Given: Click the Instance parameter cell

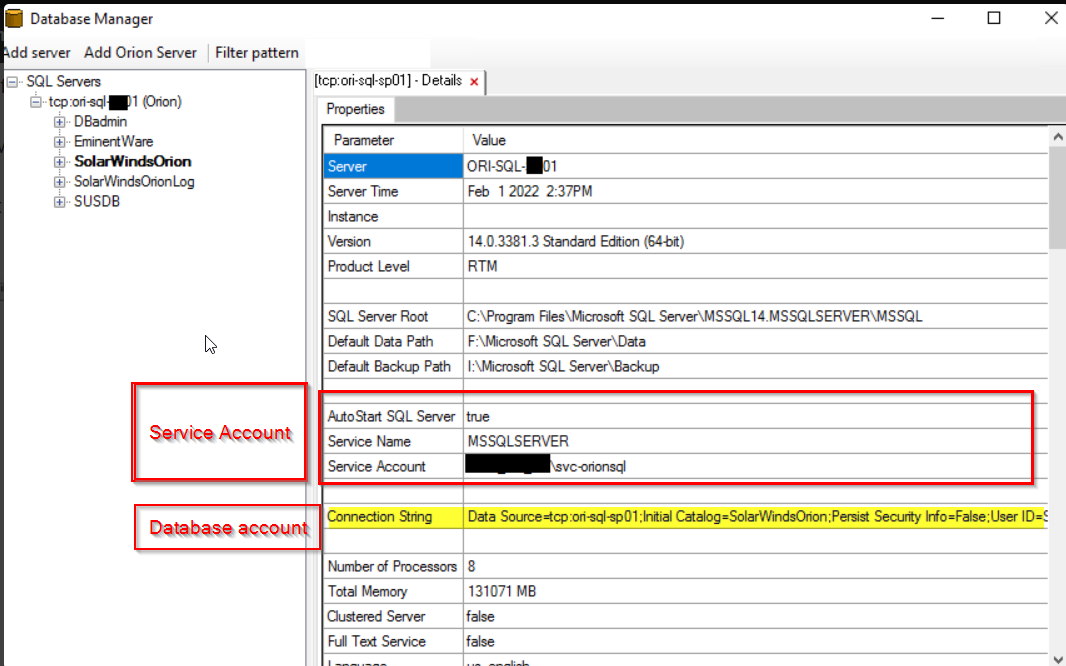Looking at the screenshot, I should point(394,217).
